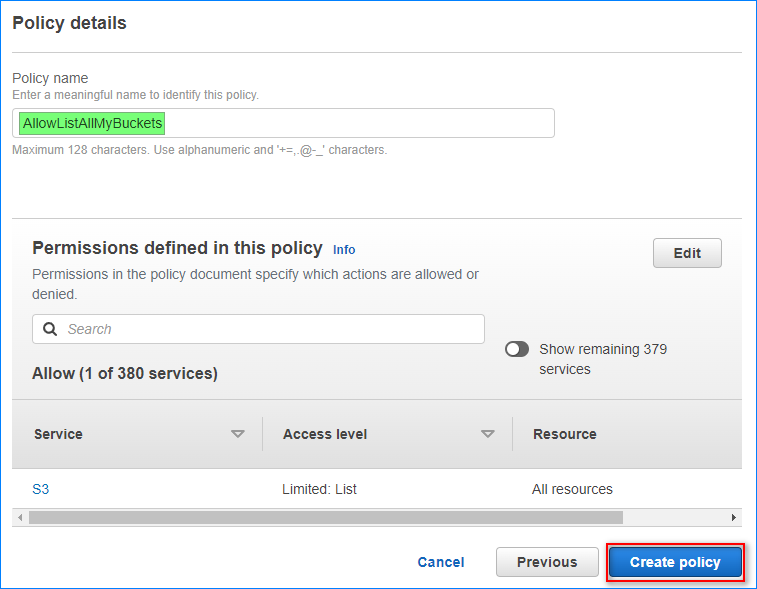This screenshot has width=757, height=589.
Task: Click the left arrow of the horizontal scrollbar
Action: (19, 517)
